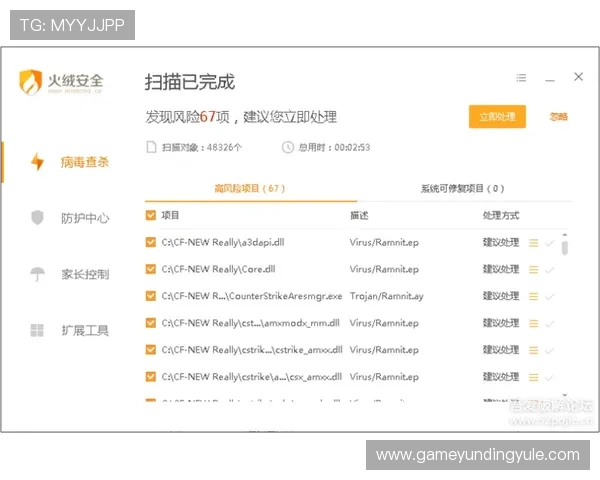Open details menu icon for cstrike_amxx.dll row
The width and height of the screenshot is (600, 480).
(533, 351)
